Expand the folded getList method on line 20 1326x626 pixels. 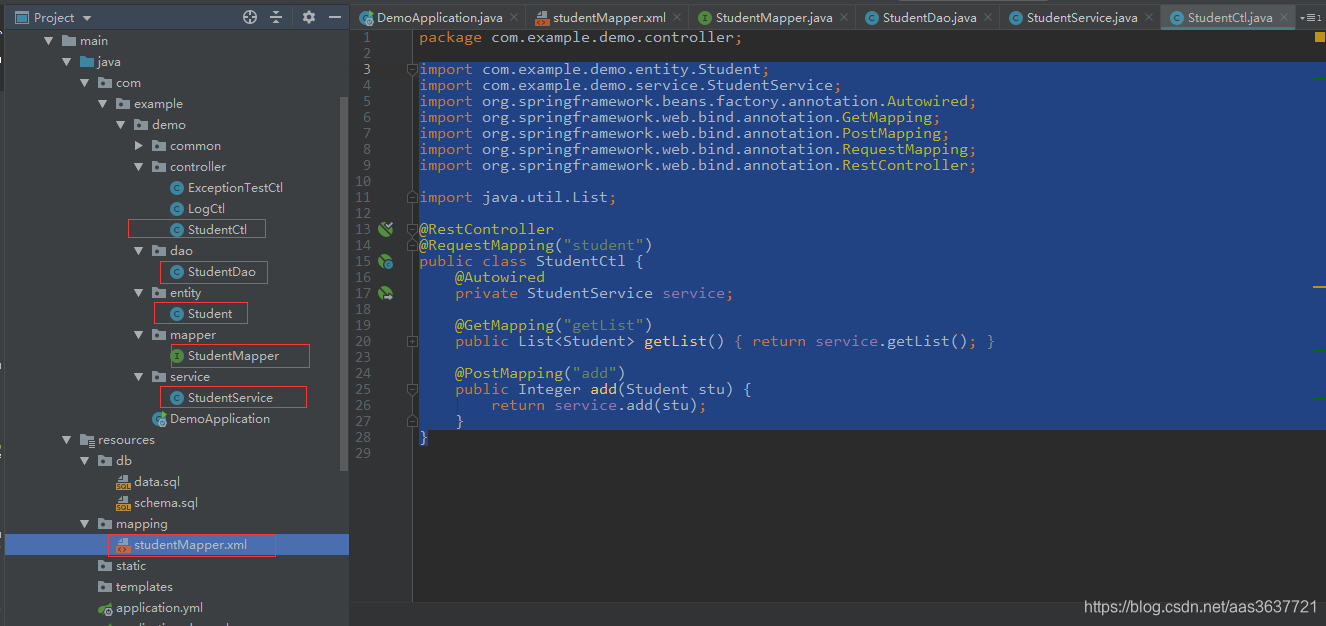412,341
